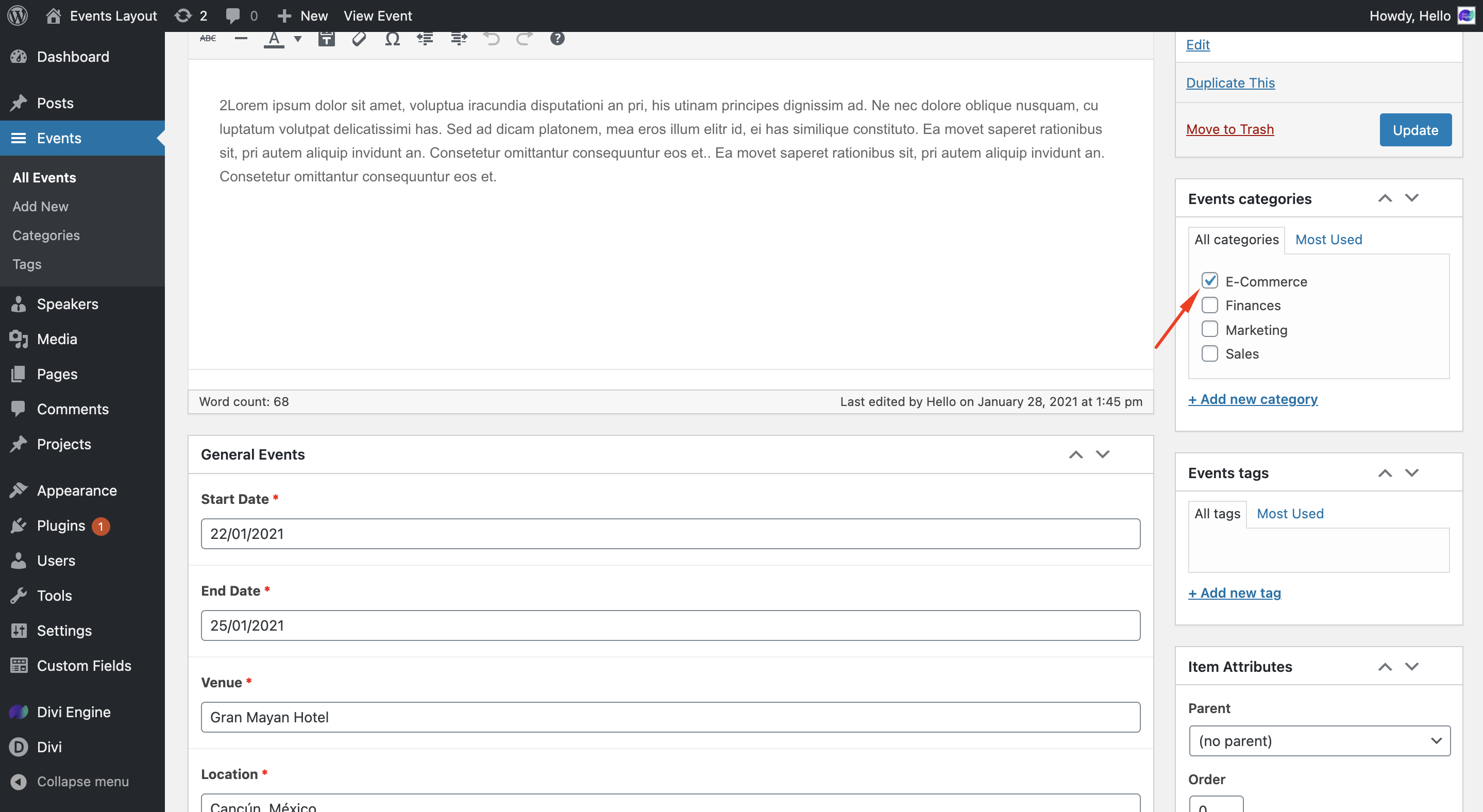The height and width of the screenshot is (812, 1483).
Task: Uncheck the E-Commerce category
Action: pos(1209,281)
